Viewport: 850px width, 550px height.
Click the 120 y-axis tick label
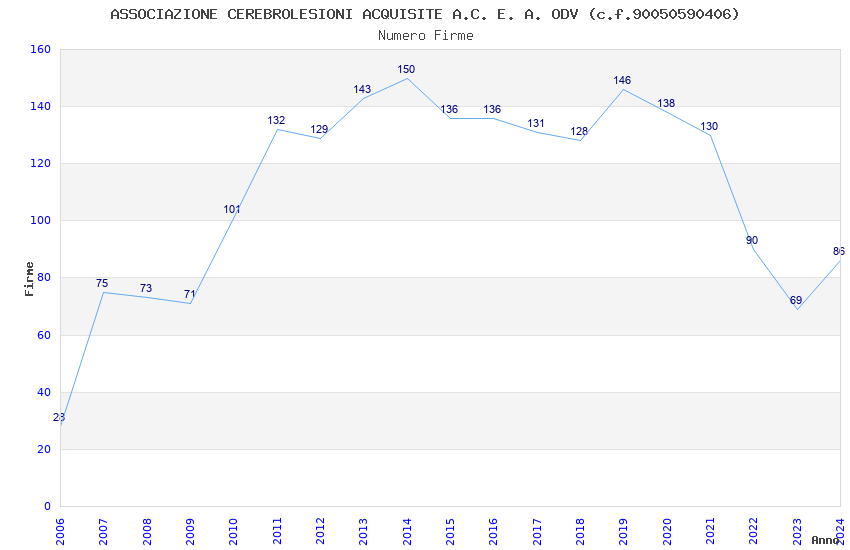click(40, 163)
